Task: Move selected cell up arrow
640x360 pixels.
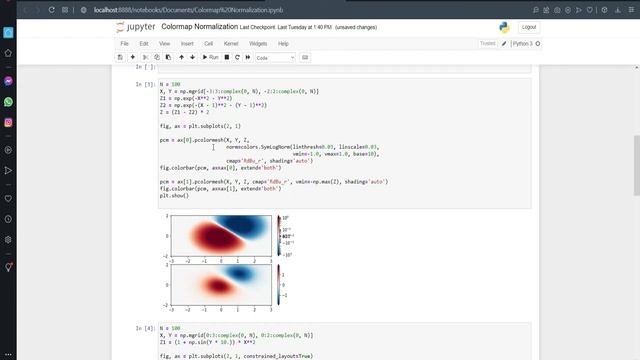Action: [x=181, y=58]
